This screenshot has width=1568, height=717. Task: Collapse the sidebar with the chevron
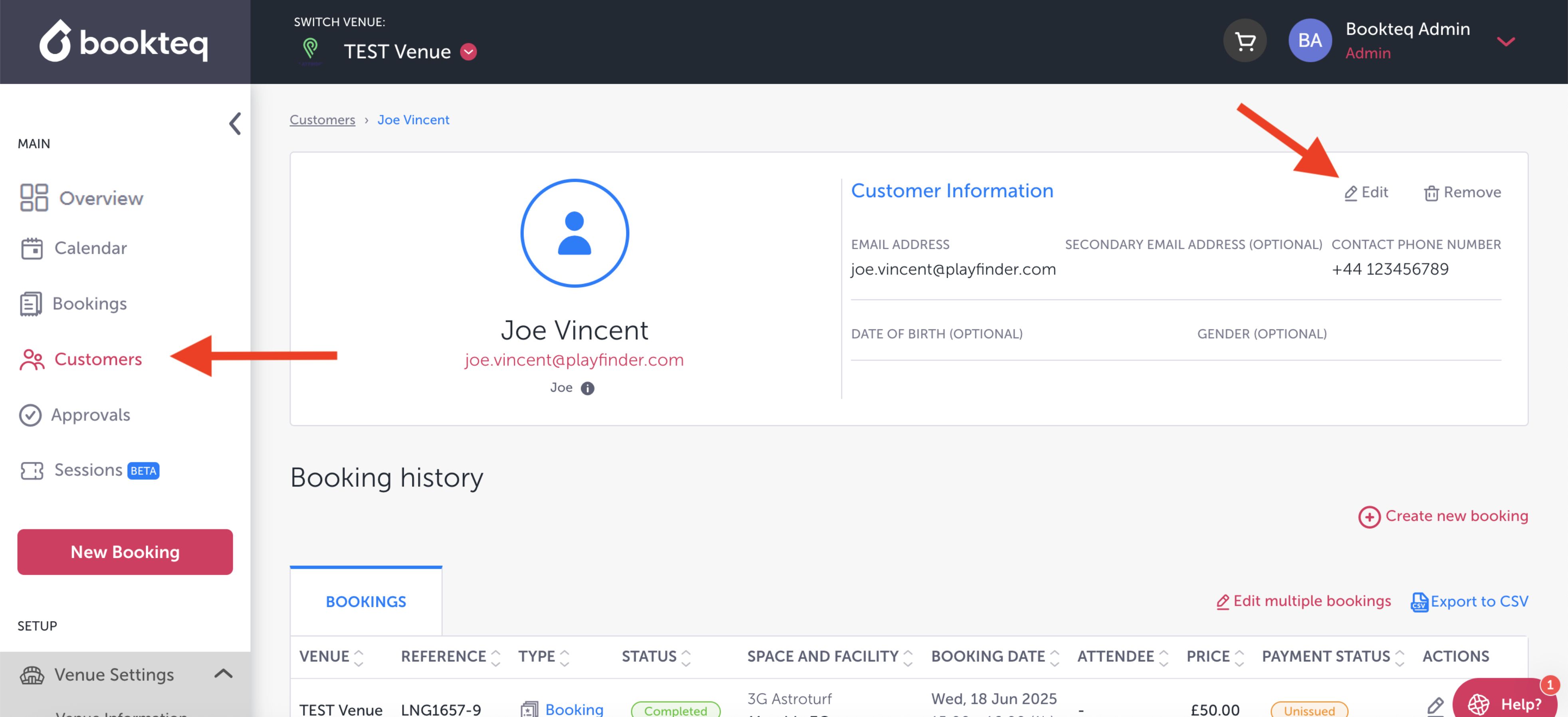[235, 123]
